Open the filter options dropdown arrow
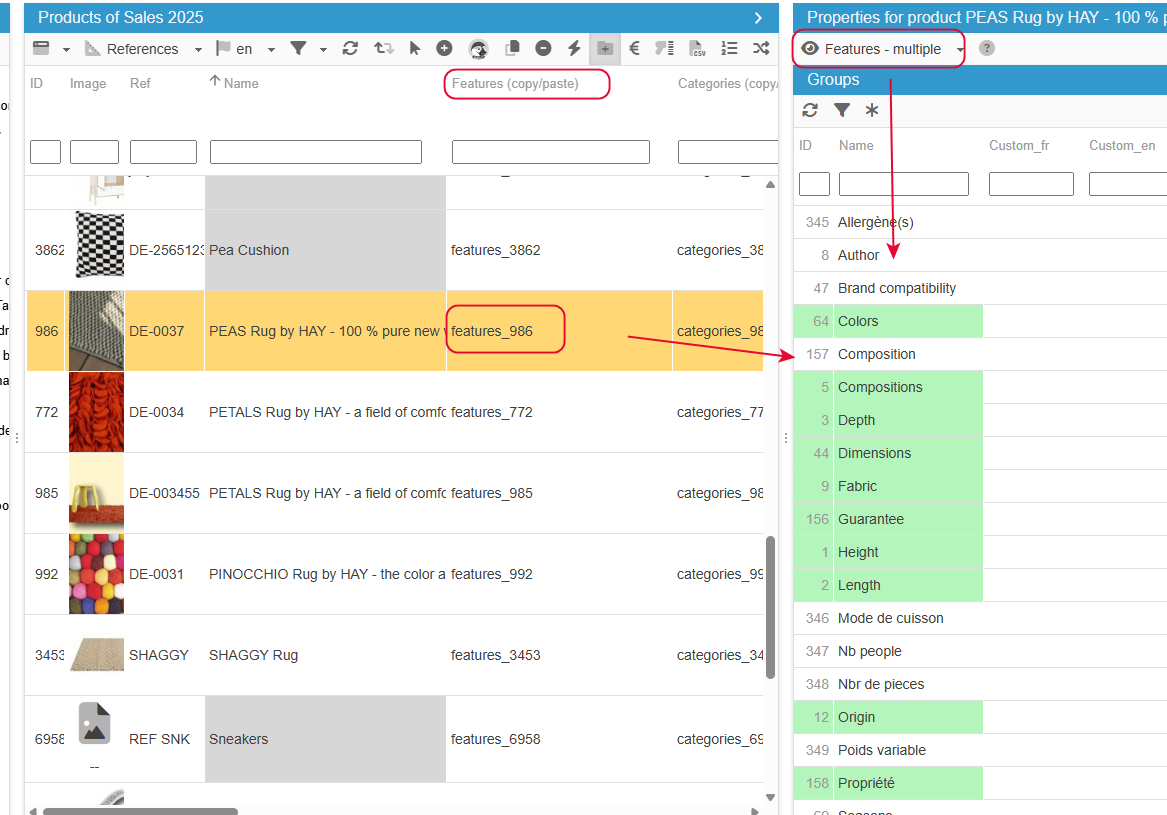Viewport: 1167px width, 815px height. coord(323,50)
